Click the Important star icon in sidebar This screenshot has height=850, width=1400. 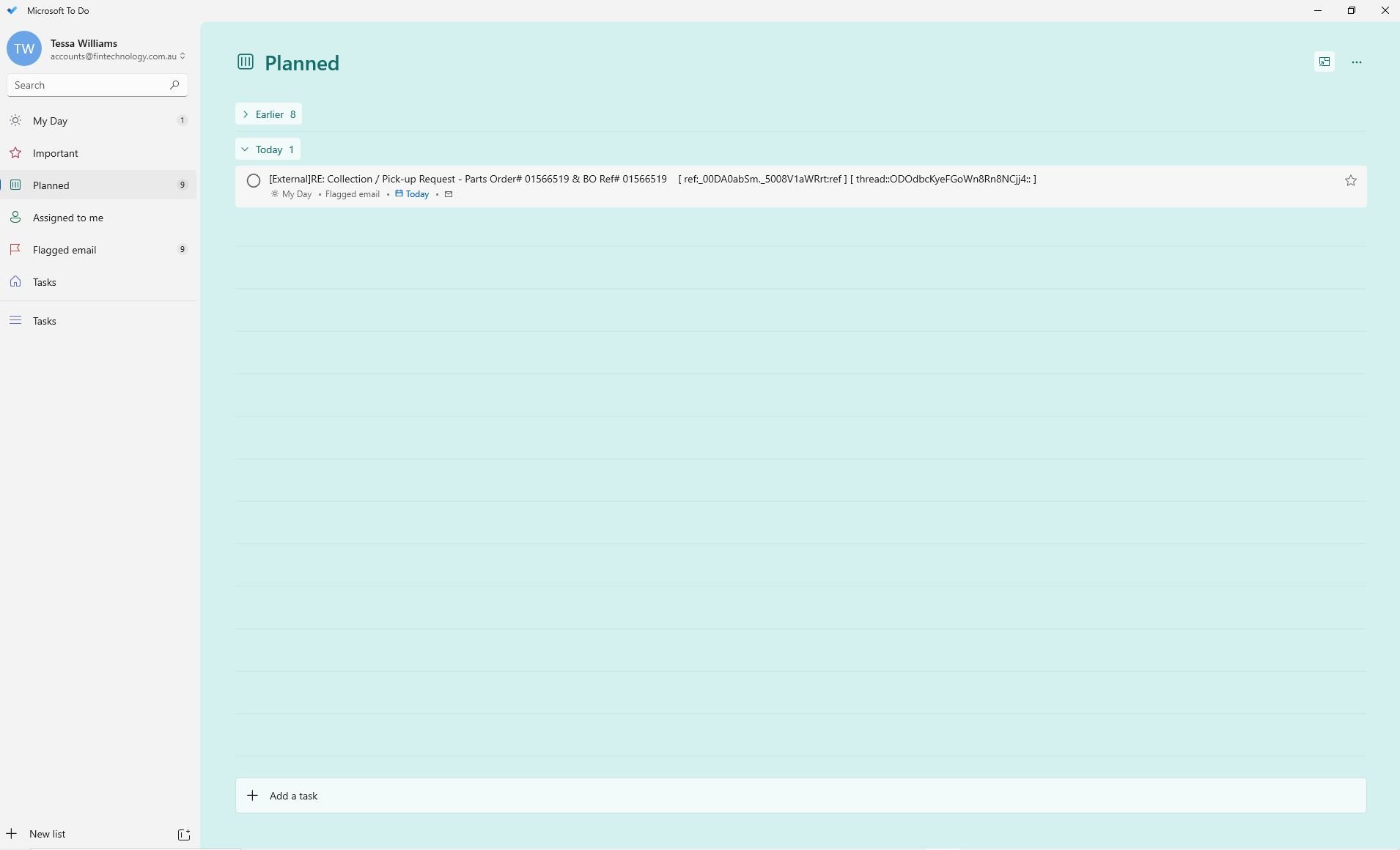[15, 153]
